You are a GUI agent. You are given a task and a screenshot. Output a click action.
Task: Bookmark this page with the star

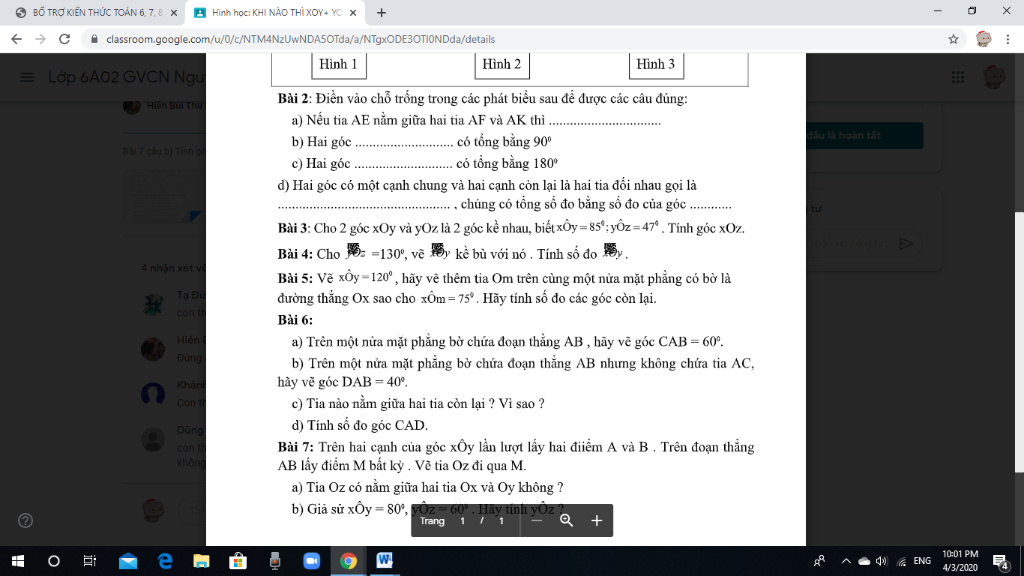pos(953,39)
